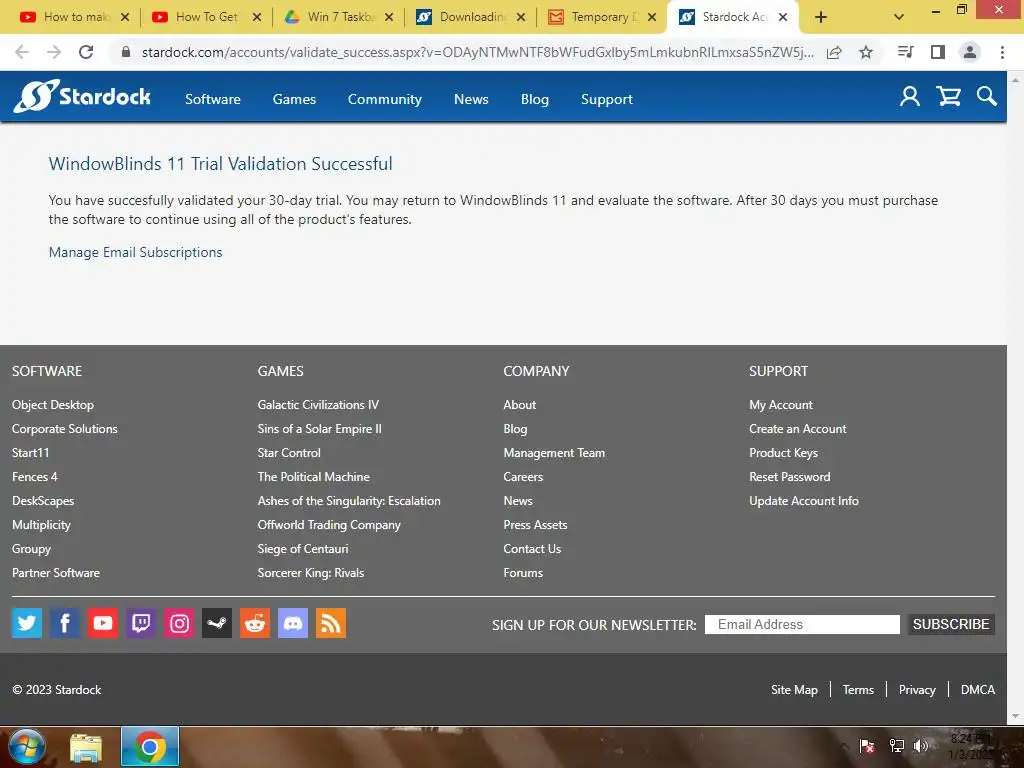Click browser back arrow

(x=22, y=52)
